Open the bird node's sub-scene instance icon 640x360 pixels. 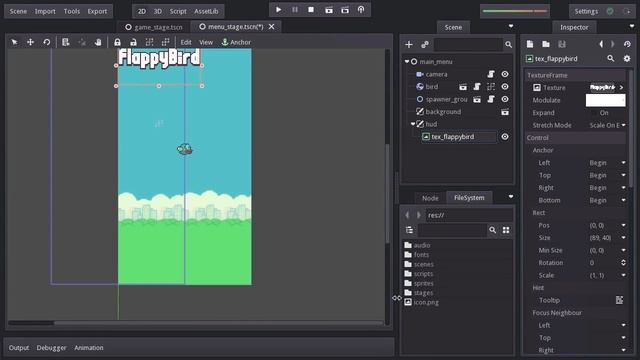point(463,87)
